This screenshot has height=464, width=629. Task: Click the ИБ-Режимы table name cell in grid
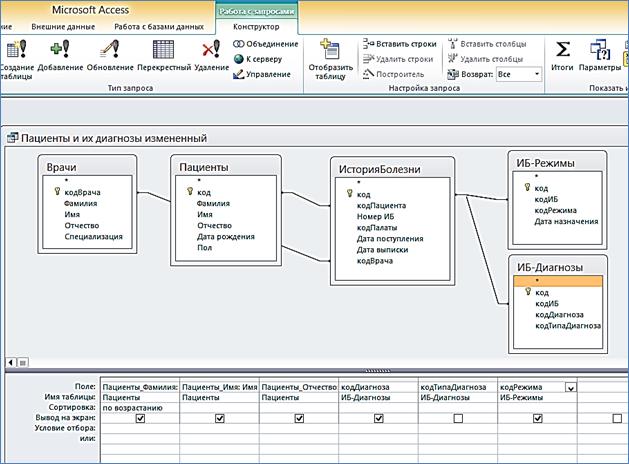point(537,397)
